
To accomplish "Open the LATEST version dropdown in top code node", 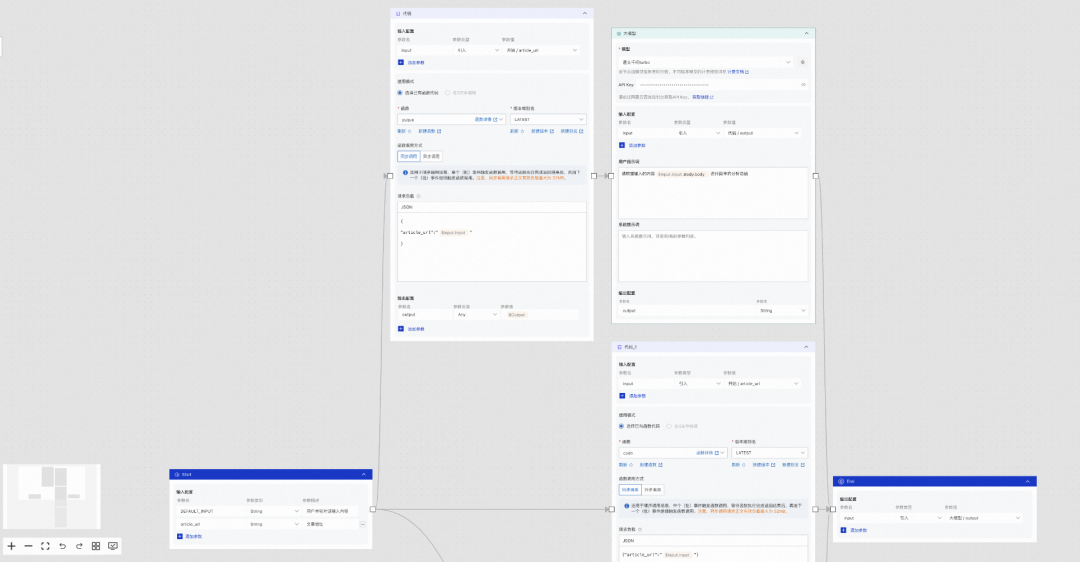I will pyautogui.click(x=546, y=119).
